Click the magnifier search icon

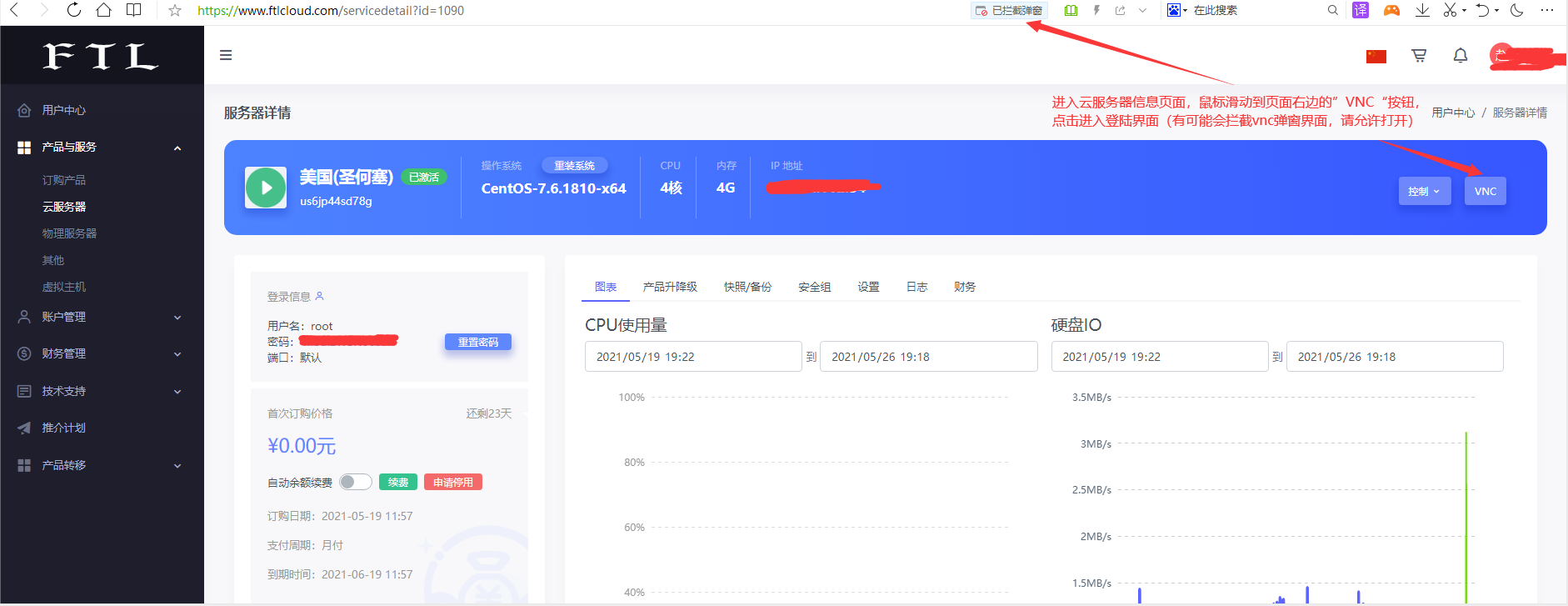[x=1332, y=10]
